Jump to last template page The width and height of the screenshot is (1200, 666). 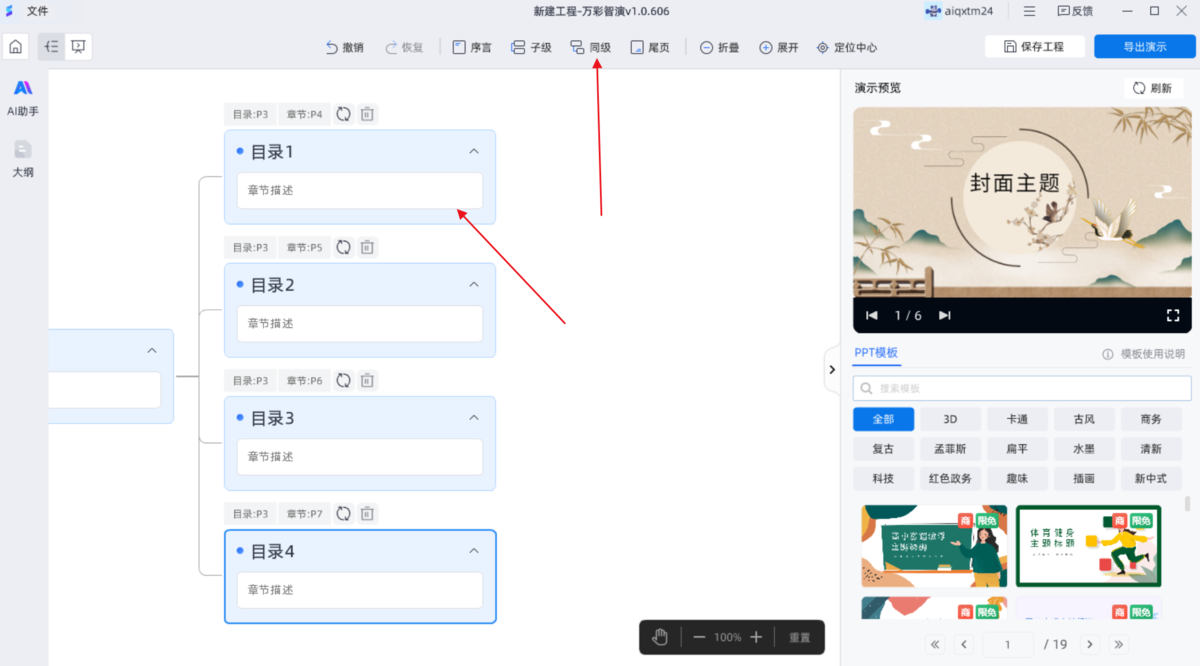[x=1119, y=644]
